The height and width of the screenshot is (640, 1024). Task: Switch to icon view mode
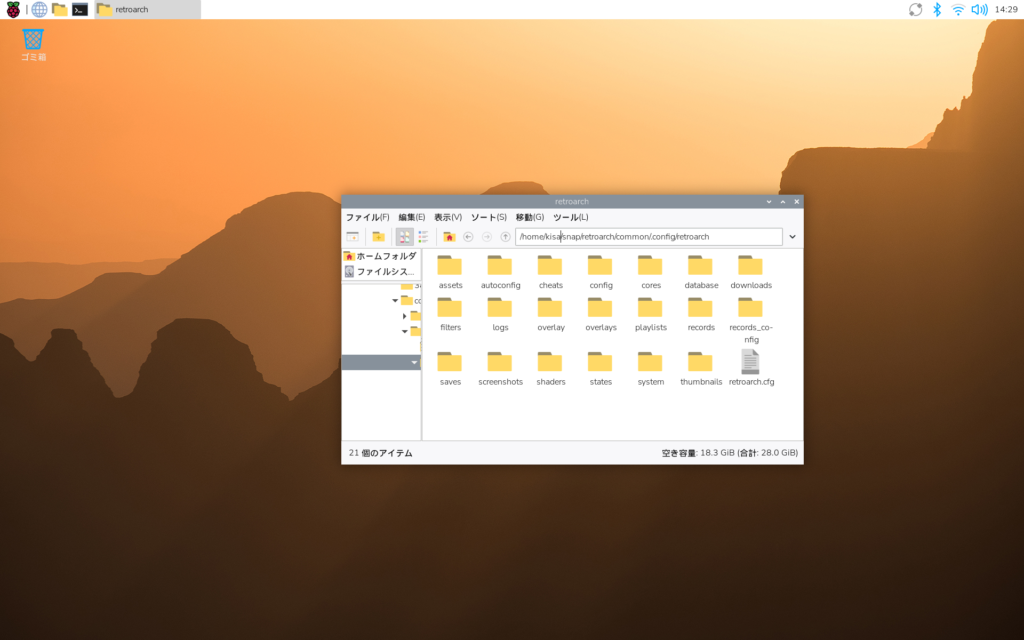click(x=404, y=237)
